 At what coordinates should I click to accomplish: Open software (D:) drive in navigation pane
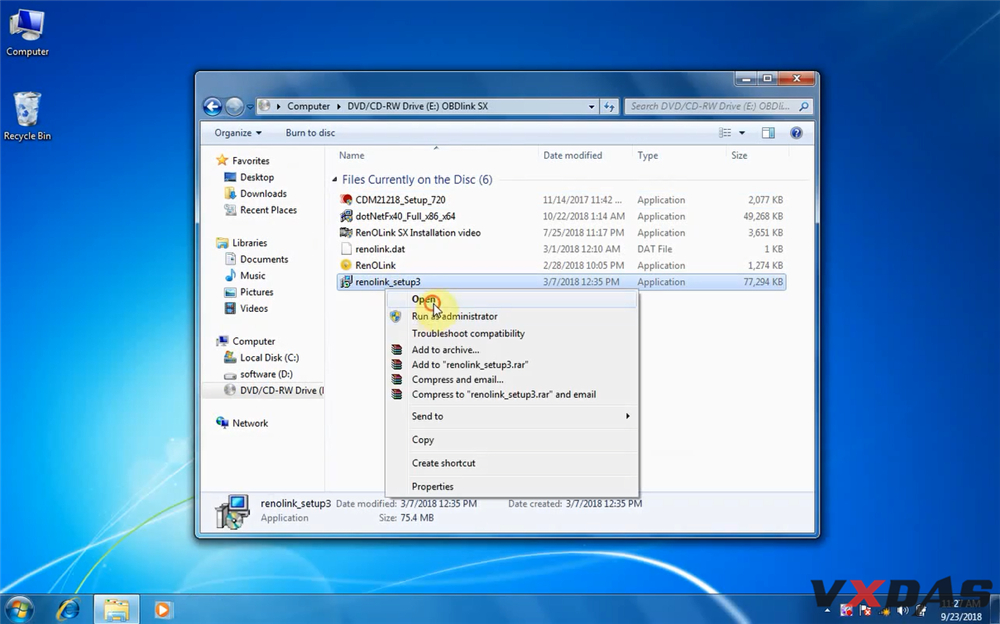point(266,374)
